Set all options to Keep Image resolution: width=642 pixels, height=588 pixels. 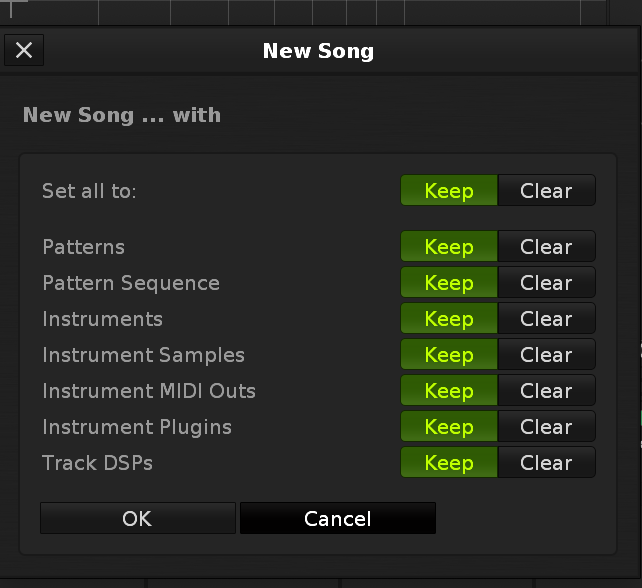449,191
